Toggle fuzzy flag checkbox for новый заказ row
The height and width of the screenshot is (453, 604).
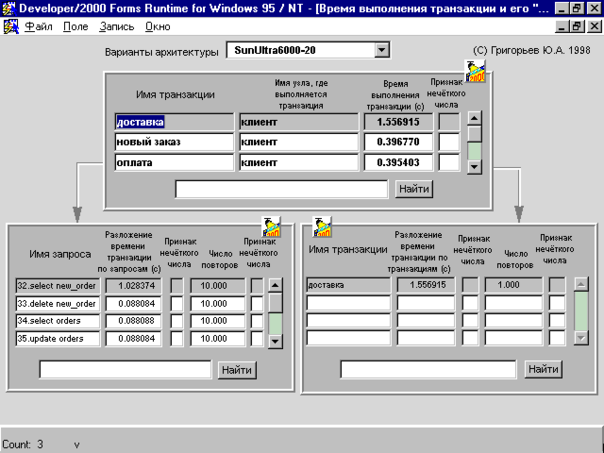pyautogui.click(x=449, y=142)
